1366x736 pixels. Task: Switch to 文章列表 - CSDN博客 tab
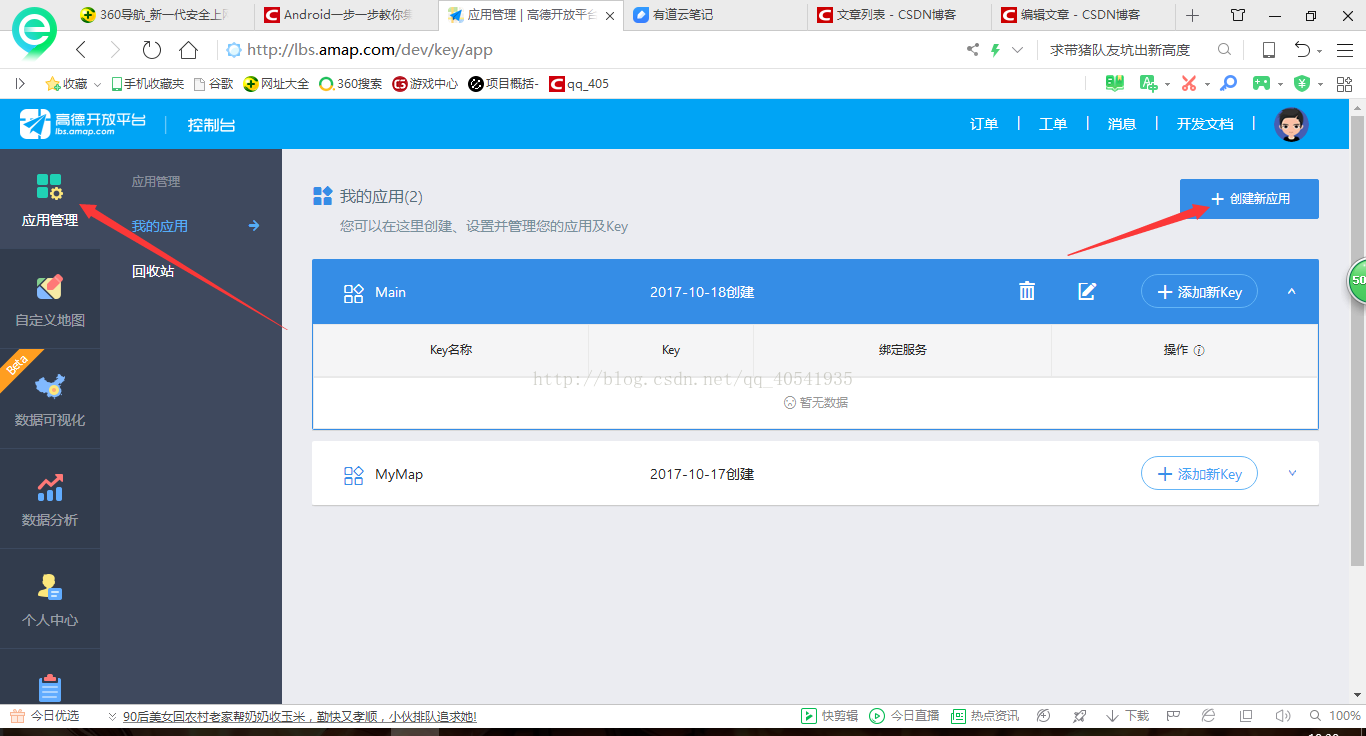pyautogui.click(x=898, y=15)
